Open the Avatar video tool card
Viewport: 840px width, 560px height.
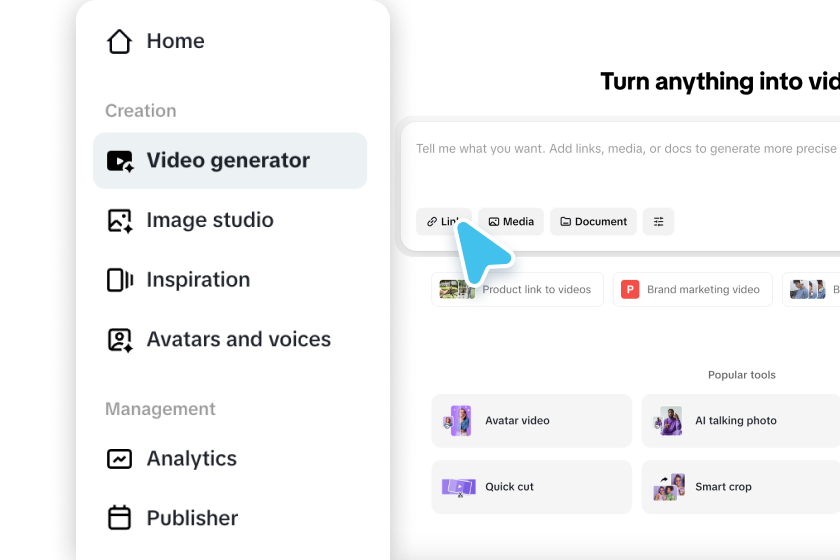tap(532, 421)
